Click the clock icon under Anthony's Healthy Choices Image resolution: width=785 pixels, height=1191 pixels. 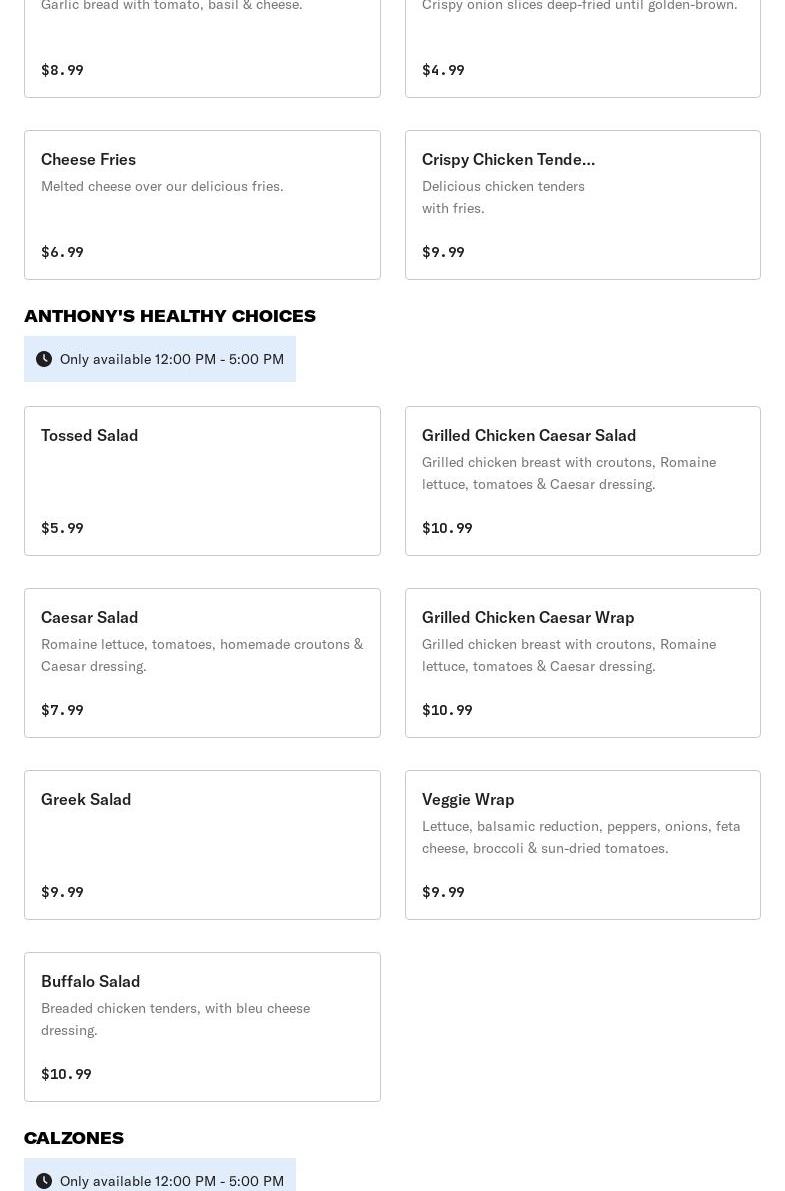44,359
